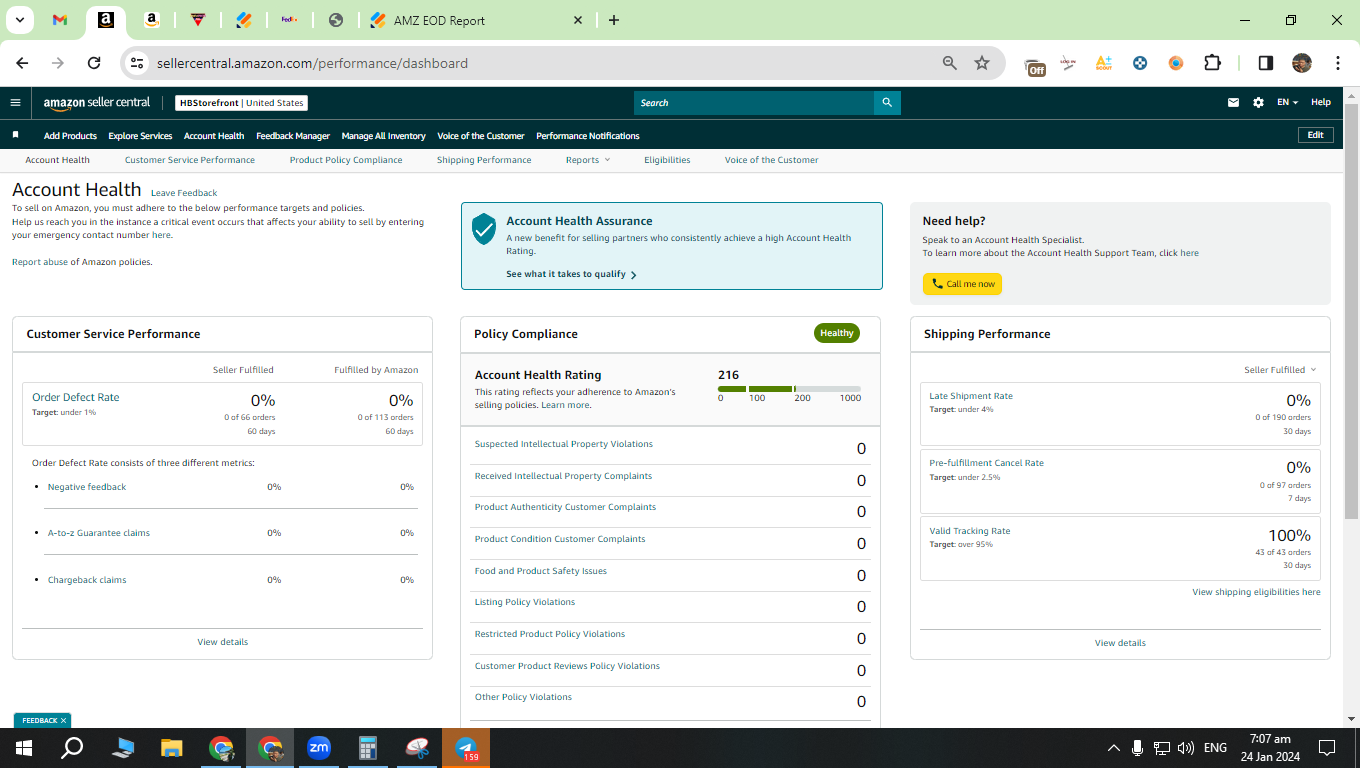
Task: Open the Seller Central hamburger menu
Action: pyautogui.click(x=15, y=102)
